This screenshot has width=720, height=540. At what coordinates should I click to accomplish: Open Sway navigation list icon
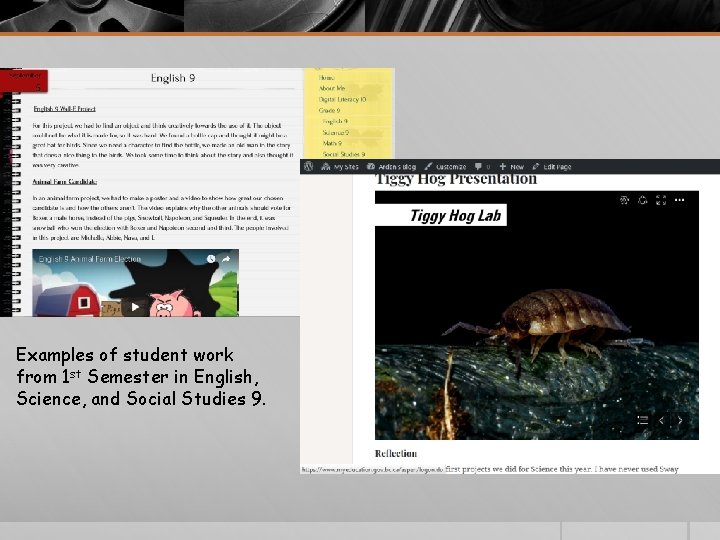(643, 420)
